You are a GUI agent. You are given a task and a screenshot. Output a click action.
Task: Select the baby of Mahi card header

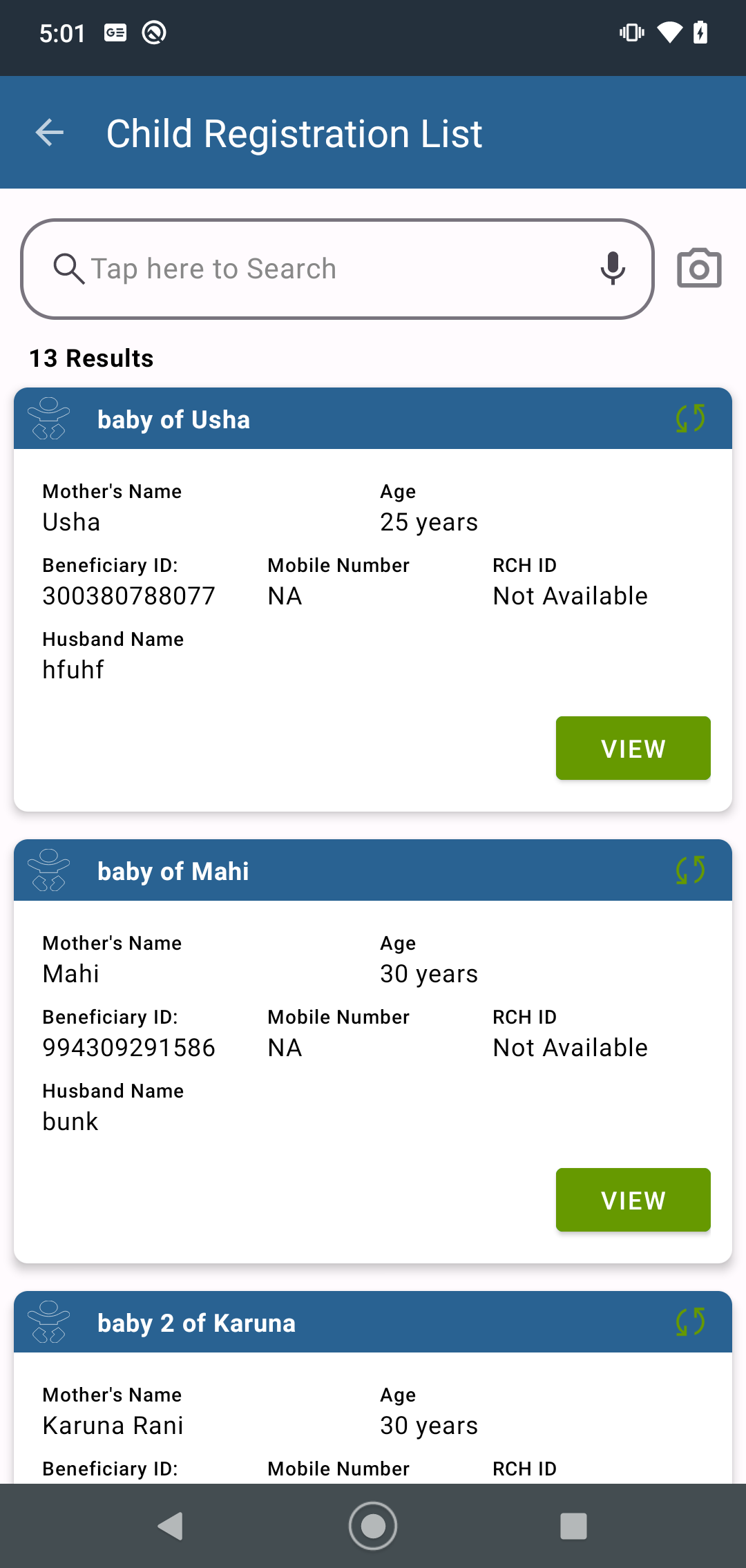pos(373,870)
